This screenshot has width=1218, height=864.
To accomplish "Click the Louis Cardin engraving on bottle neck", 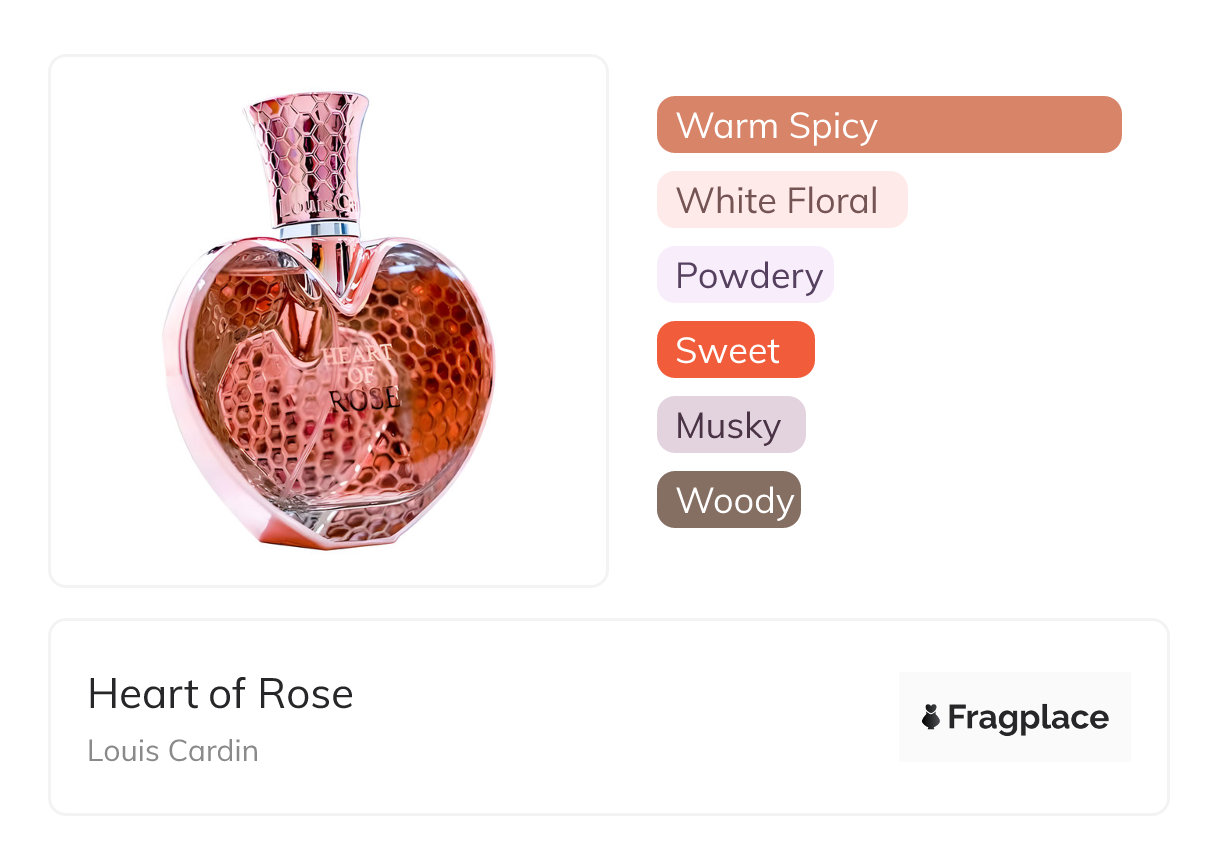I will (x=318, y=205).
